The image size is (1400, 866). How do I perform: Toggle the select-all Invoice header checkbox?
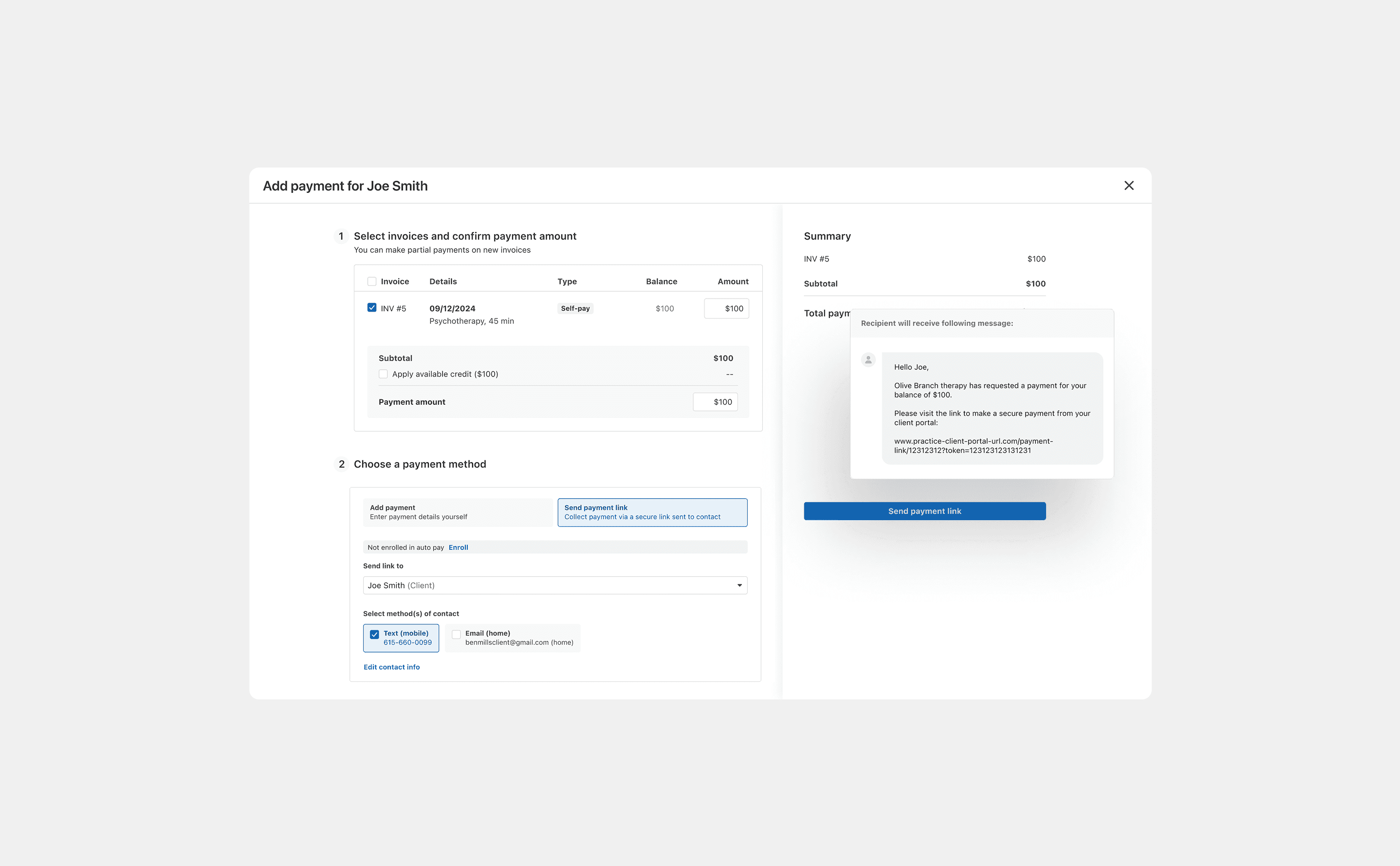click(x=372, y=281)
